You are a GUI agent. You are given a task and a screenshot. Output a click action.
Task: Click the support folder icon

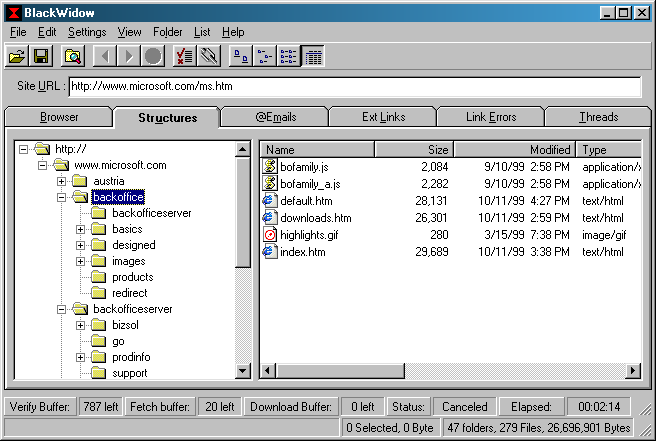(x=99, y=373)
